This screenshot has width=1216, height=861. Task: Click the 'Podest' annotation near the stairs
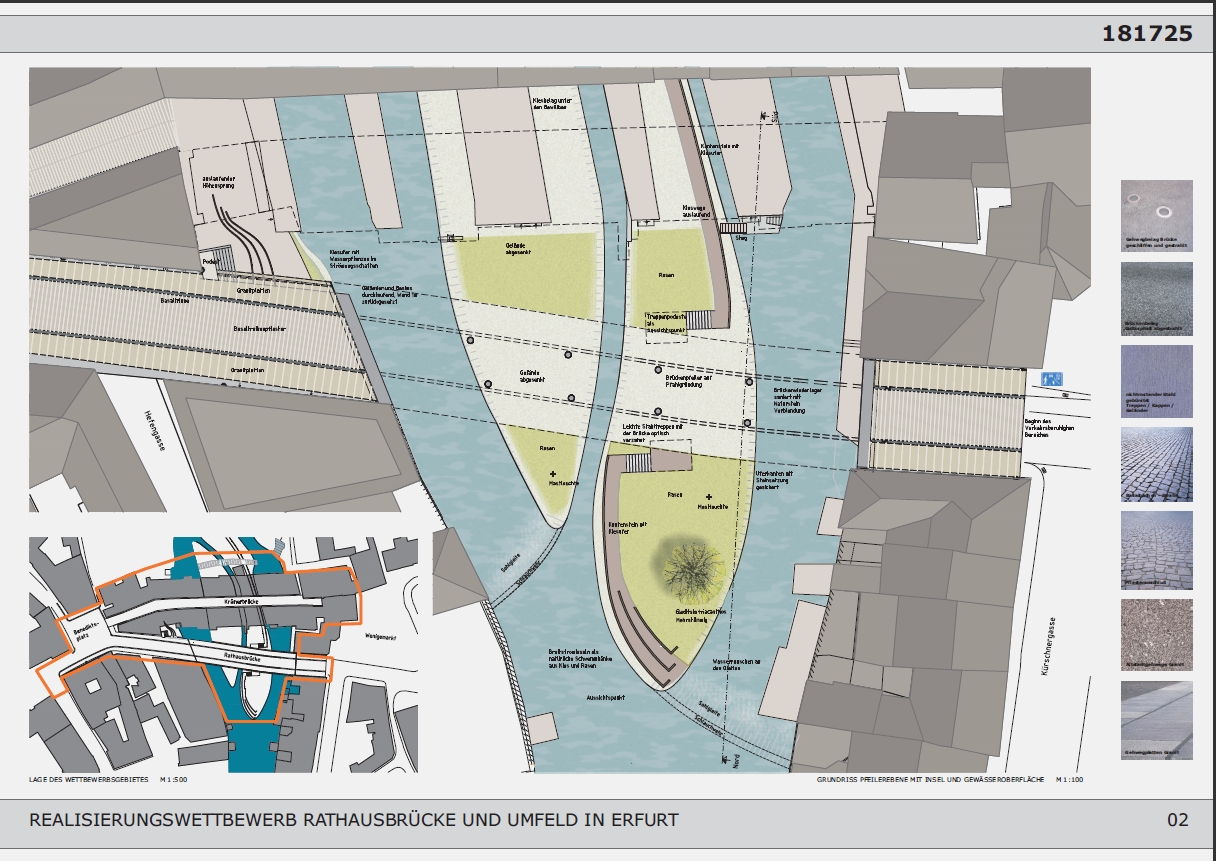pyautogui.click(x=210, y=261)
